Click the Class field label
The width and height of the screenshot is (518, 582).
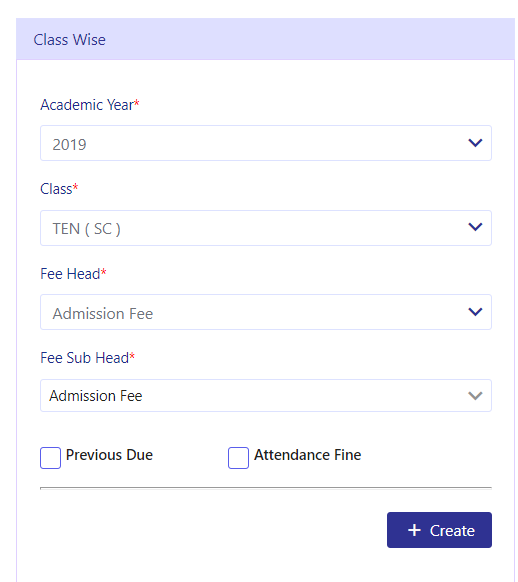click(59, 189)
